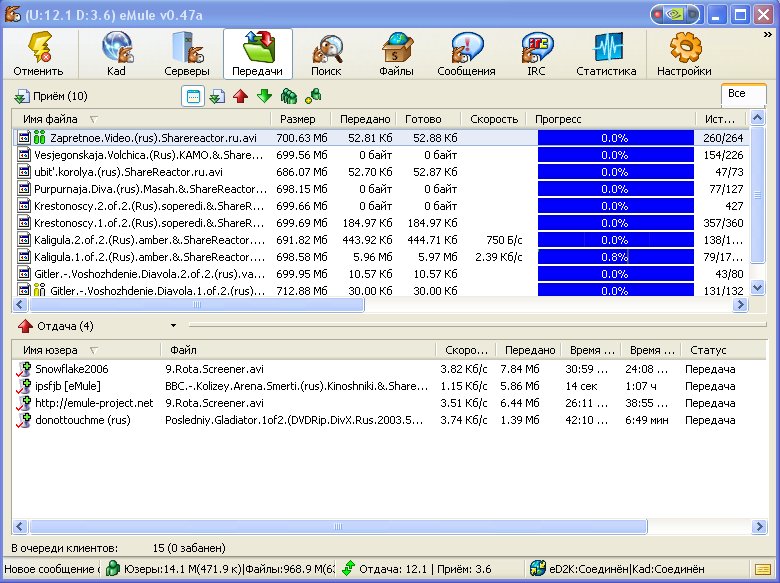
Task: Click the Приём (10) download icon label
Action: [51, 96]
